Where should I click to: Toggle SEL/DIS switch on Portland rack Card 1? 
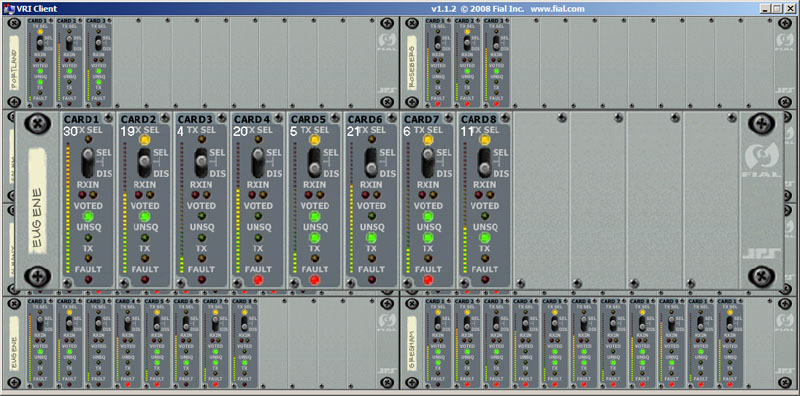pyautogui.click(x=40, y=43)
